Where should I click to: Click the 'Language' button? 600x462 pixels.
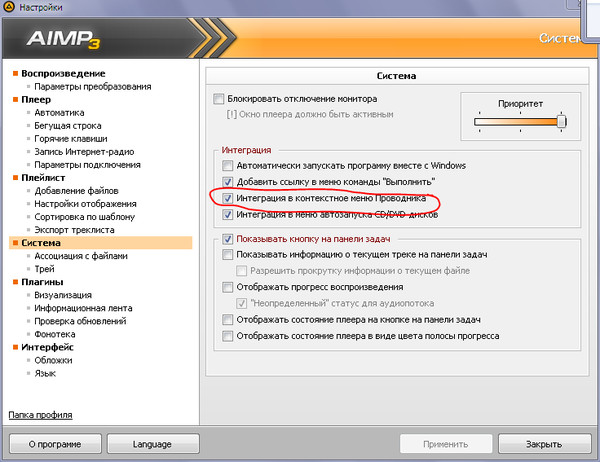click(153, 444)
